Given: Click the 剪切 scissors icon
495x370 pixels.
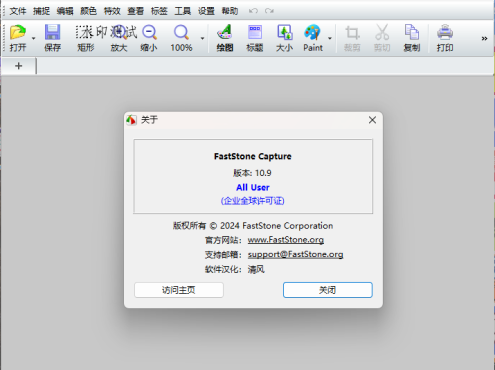Looking at the screenshot, I should (x=382, y=38).
